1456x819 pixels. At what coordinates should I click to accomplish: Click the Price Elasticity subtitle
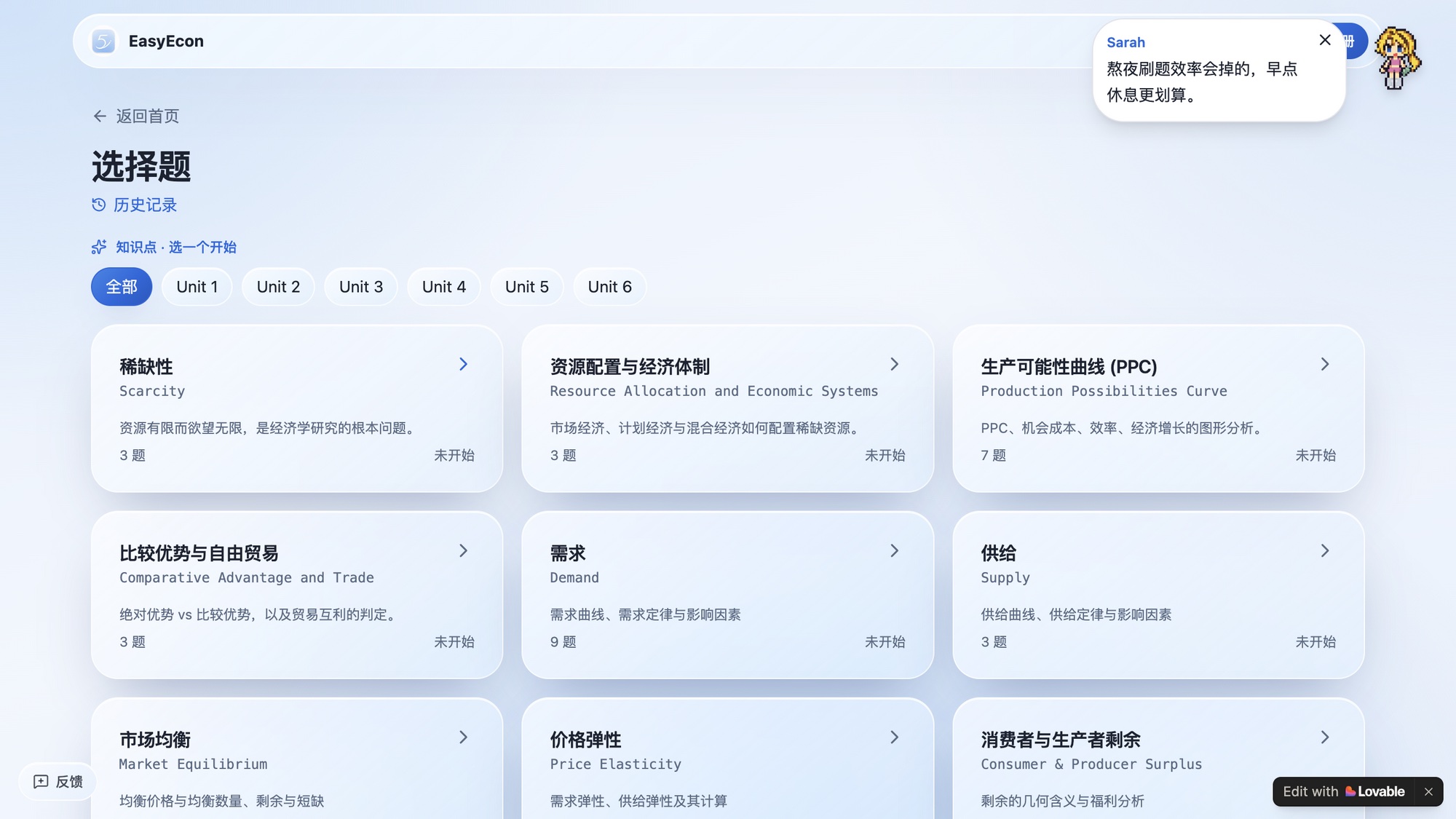pyautogui.click(x=615, y=764)
